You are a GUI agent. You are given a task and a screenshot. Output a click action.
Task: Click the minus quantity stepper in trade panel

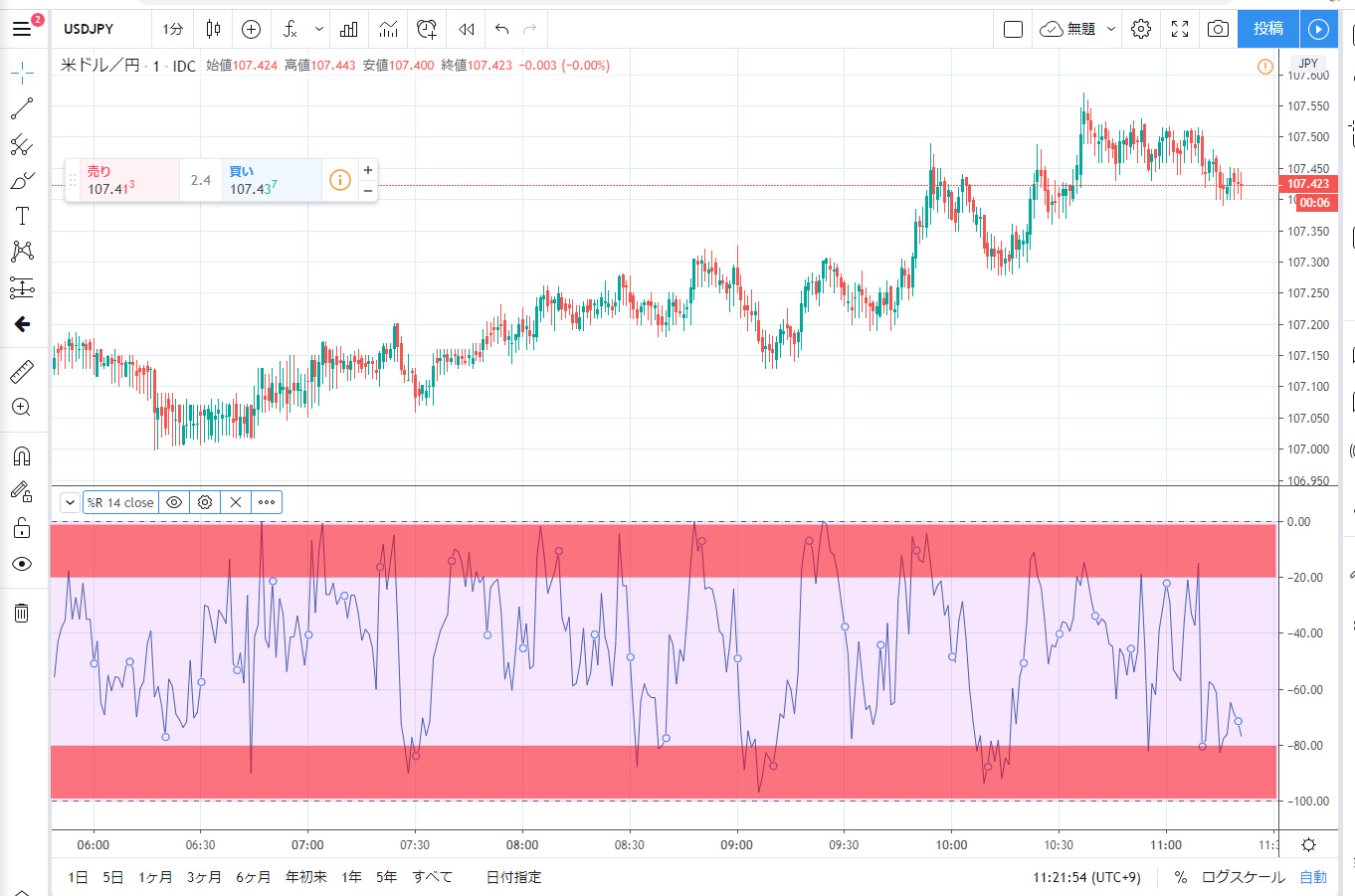click(x=368, y=190)
